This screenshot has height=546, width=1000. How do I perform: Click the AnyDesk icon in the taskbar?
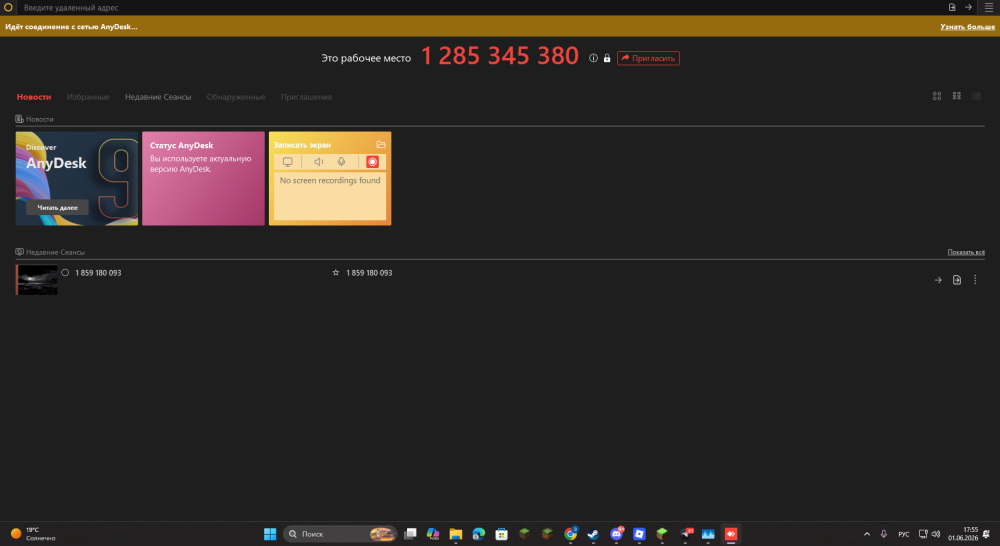(x=731, y=534)
